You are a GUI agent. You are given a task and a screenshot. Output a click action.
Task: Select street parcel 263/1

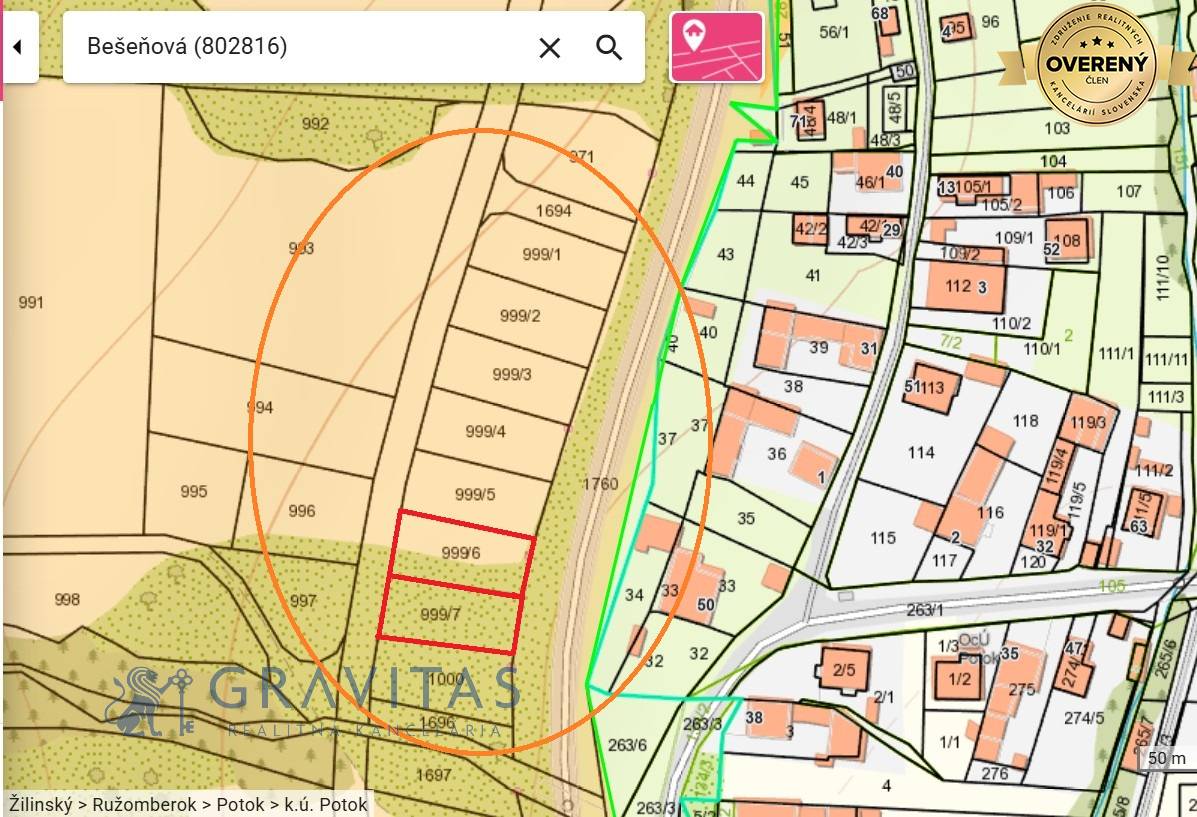point(925,609)
